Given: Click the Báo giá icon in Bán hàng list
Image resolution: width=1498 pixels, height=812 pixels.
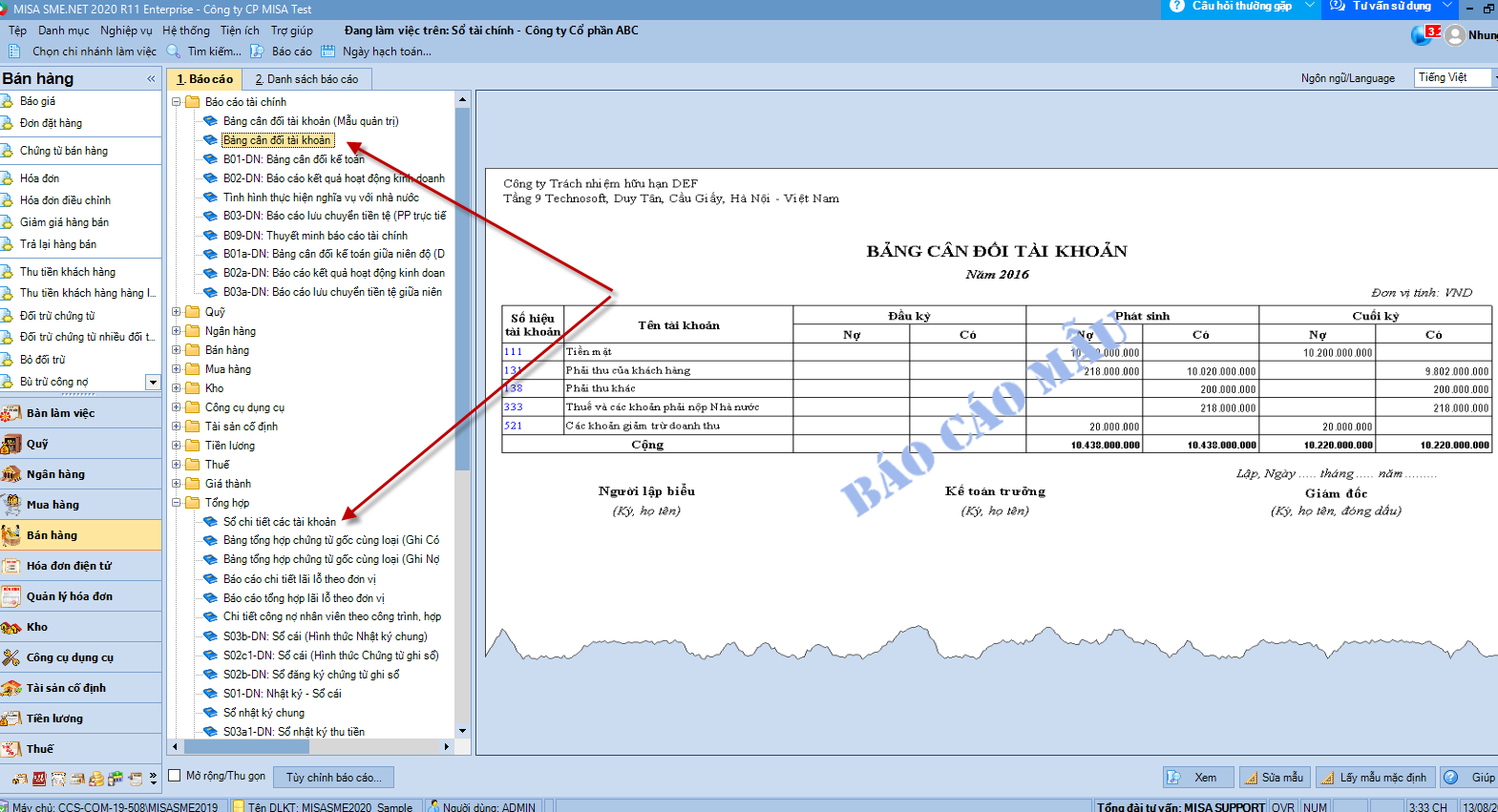Looking at the screenshot, I should [x=8, y=101].
